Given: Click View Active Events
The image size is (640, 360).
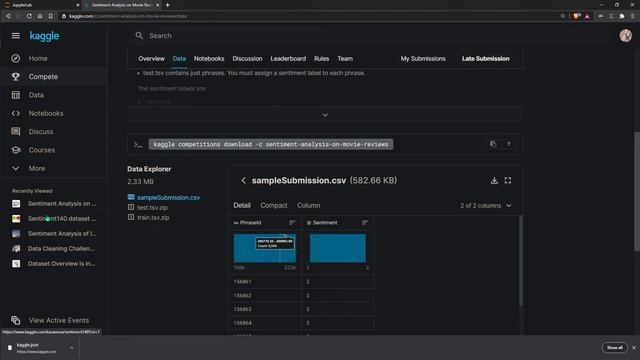Looking at the screenshot, I should coord(58,320).
